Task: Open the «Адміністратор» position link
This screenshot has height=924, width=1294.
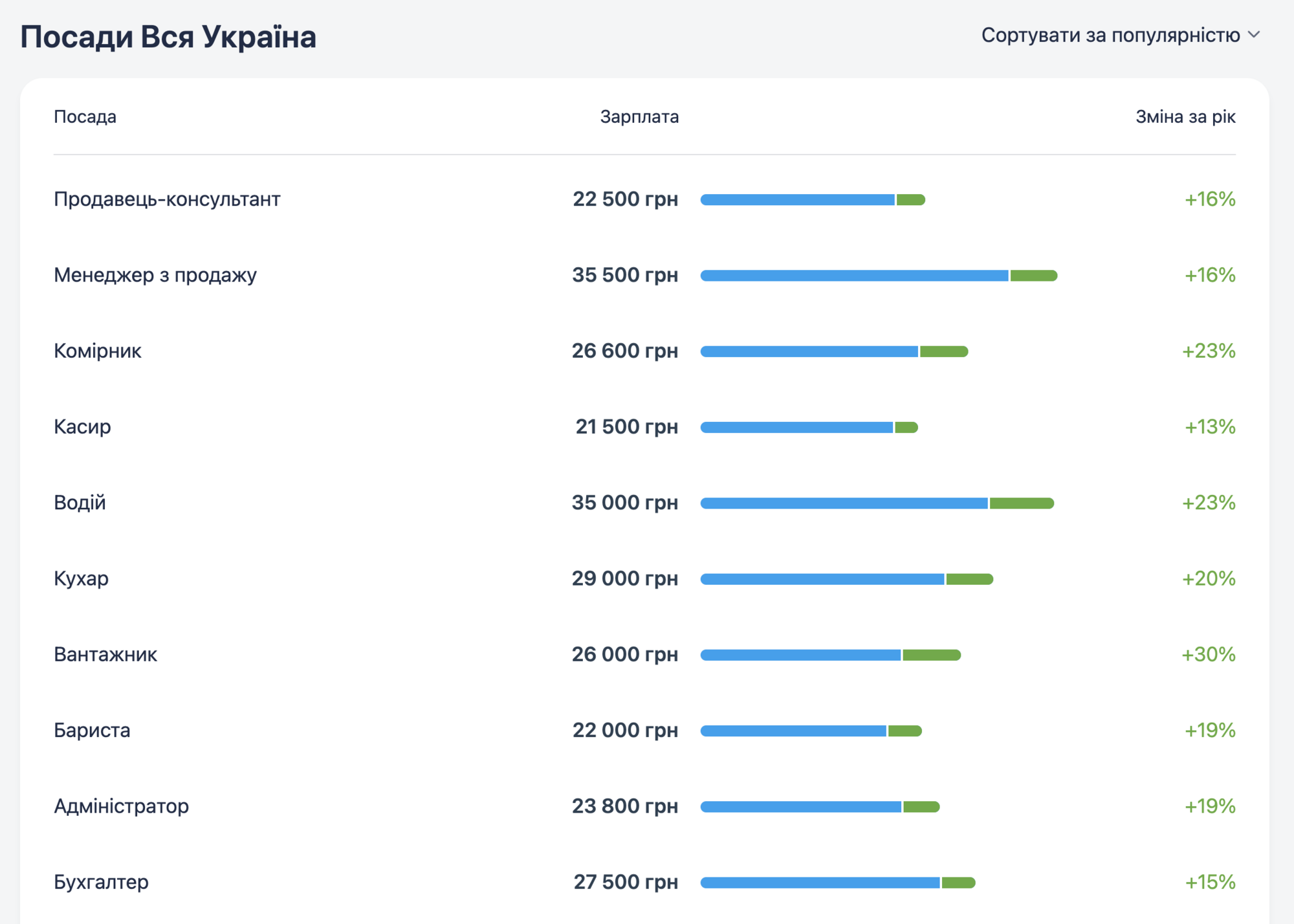Action: pos(120,806)
